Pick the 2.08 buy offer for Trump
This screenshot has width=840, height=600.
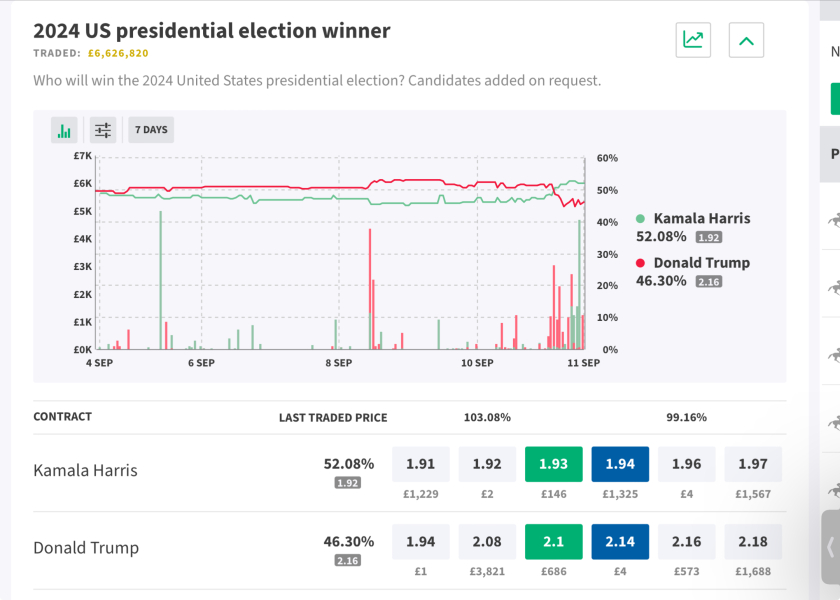point(487,542)
